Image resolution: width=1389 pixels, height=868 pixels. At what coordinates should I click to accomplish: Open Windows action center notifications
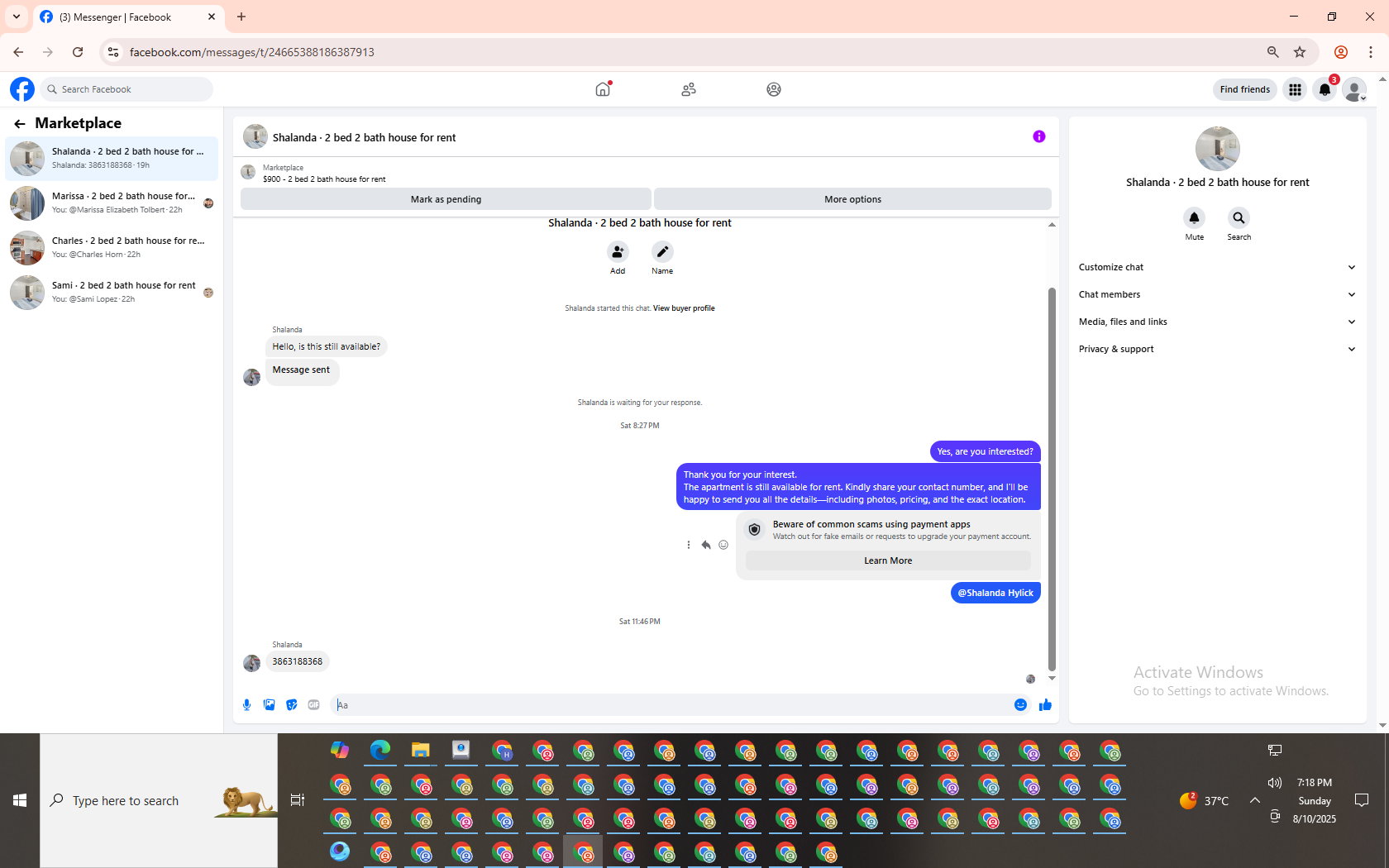1362,800
